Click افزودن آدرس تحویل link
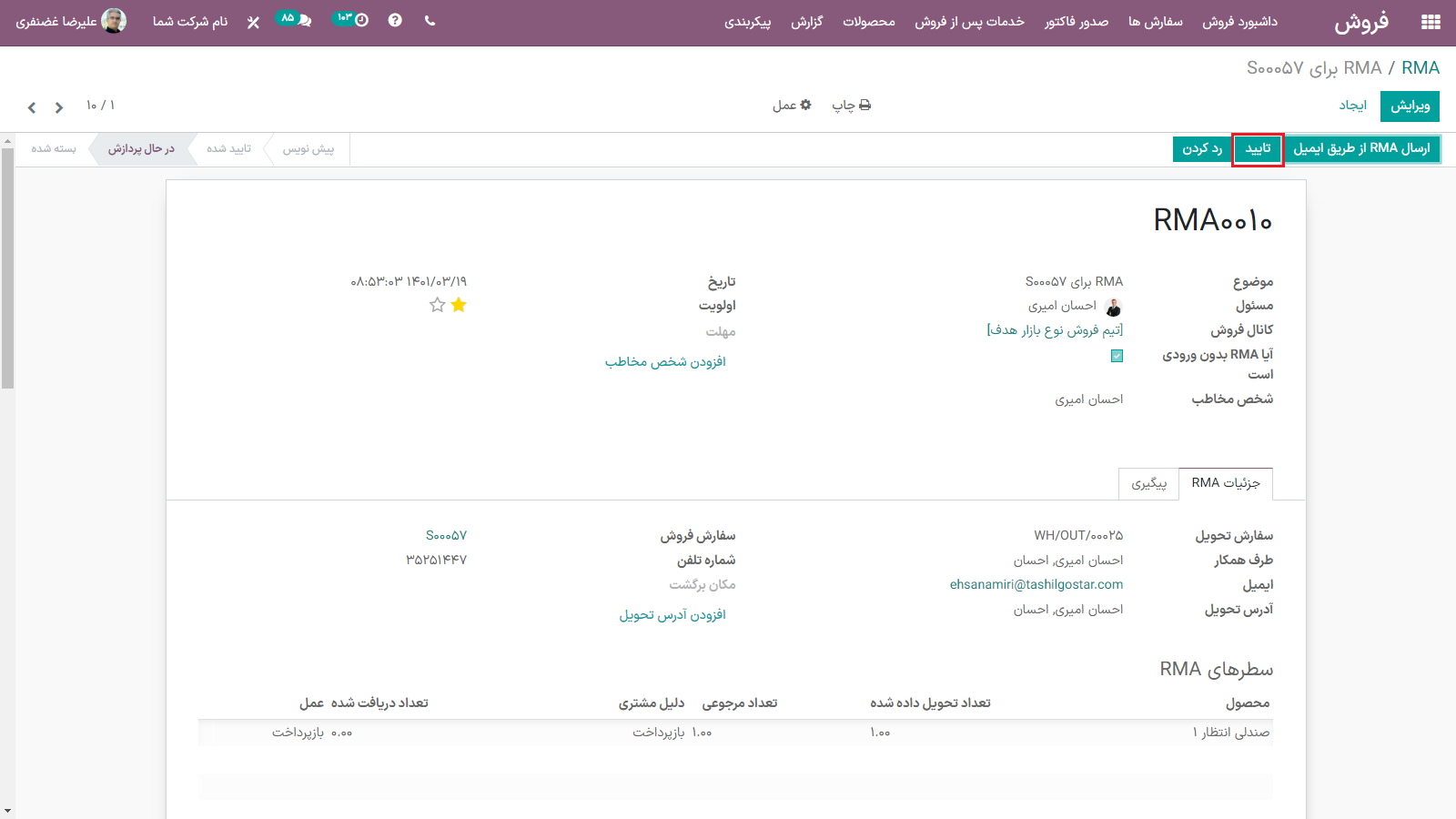Image resolution: width=1456 pixels, height=819 pixels. click(672, 615)
